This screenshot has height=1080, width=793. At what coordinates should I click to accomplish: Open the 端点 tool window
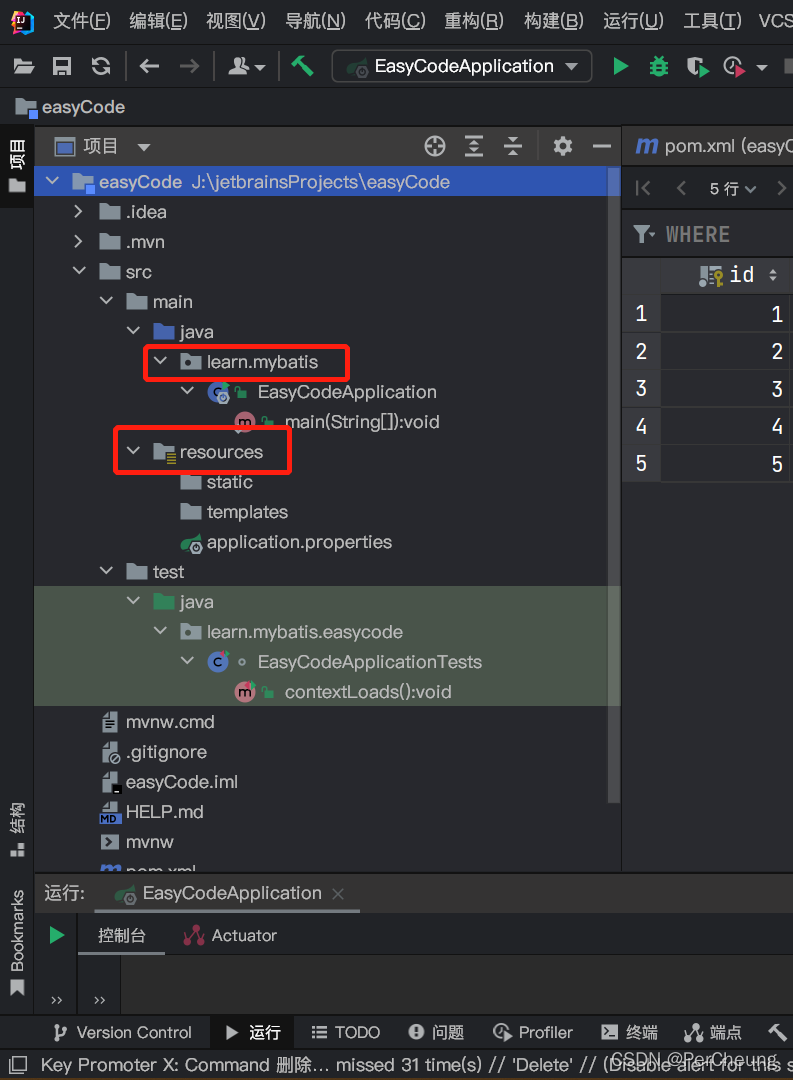[712, 1032]
